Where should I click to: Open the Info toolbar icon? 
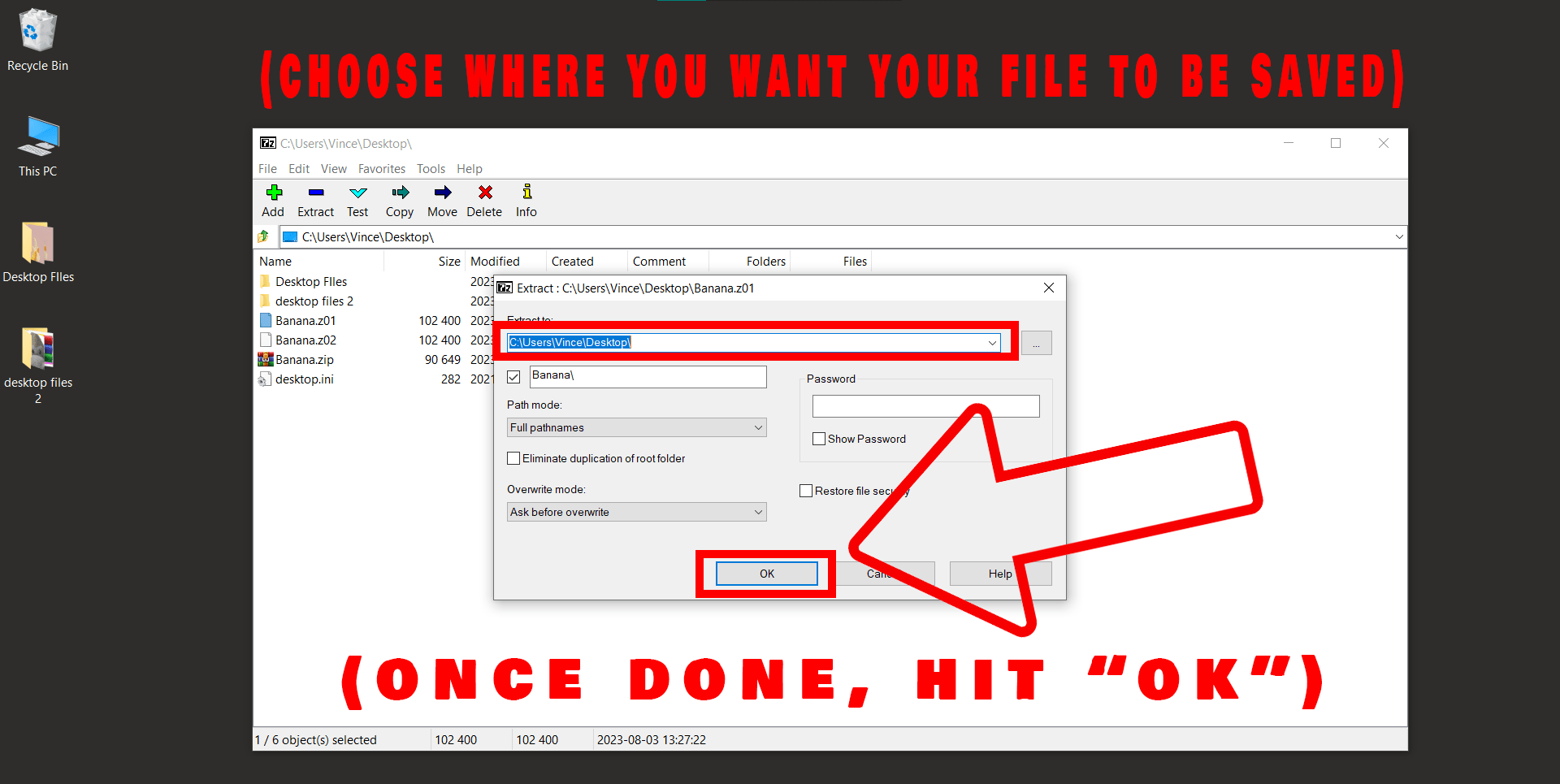point(525,200)
